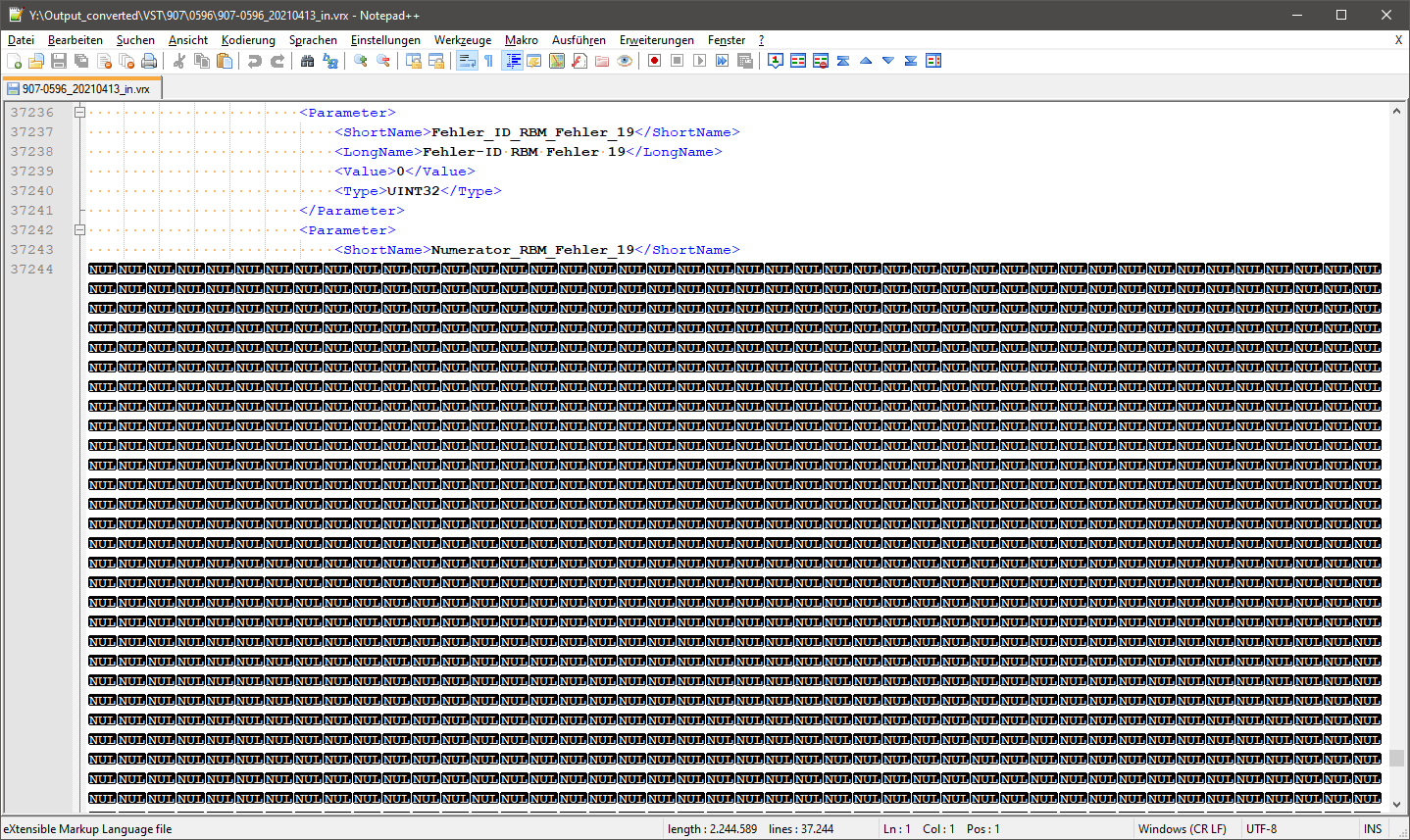Jump to the last difference icon
This screenshot has width=1410, height=840.
pyautogui.click(x=911, y=61)
